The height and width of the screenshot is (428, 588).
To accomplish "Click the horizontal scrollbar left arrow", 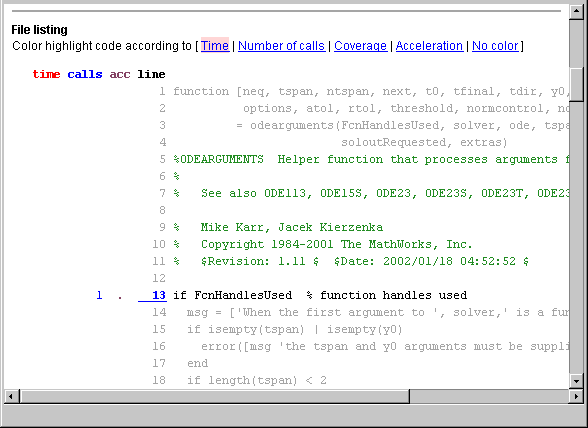I will (11, 396).
